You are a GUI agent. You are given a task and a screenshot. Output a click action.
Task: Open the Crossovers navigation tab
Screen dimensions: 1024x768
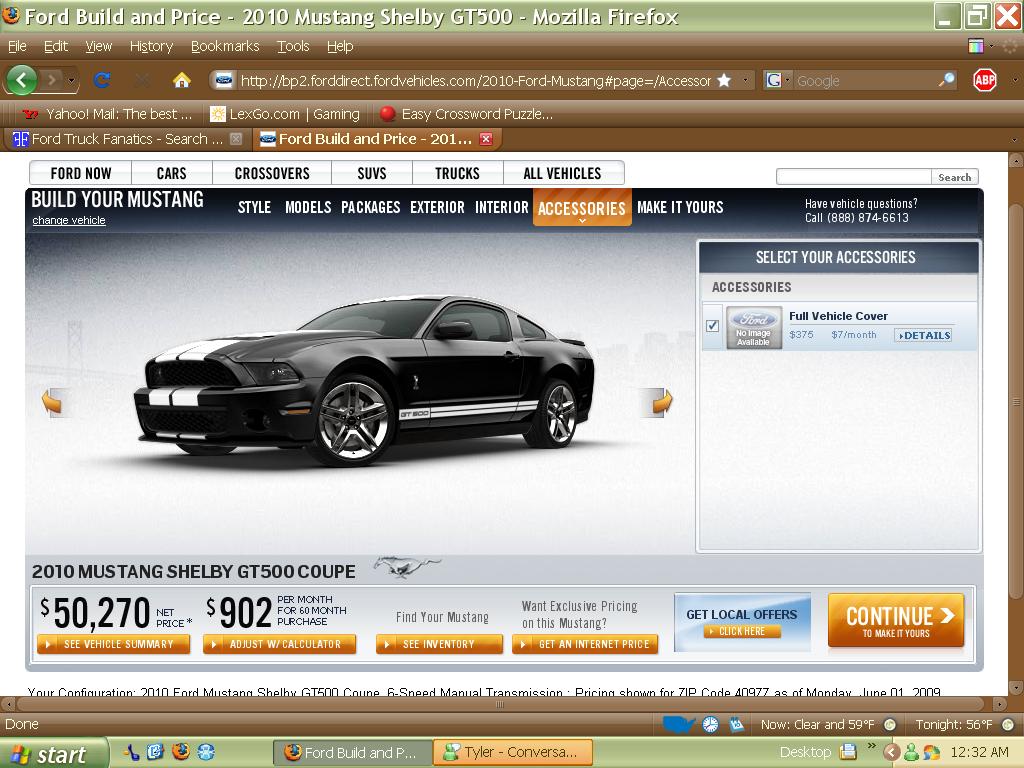coord(272,173)
